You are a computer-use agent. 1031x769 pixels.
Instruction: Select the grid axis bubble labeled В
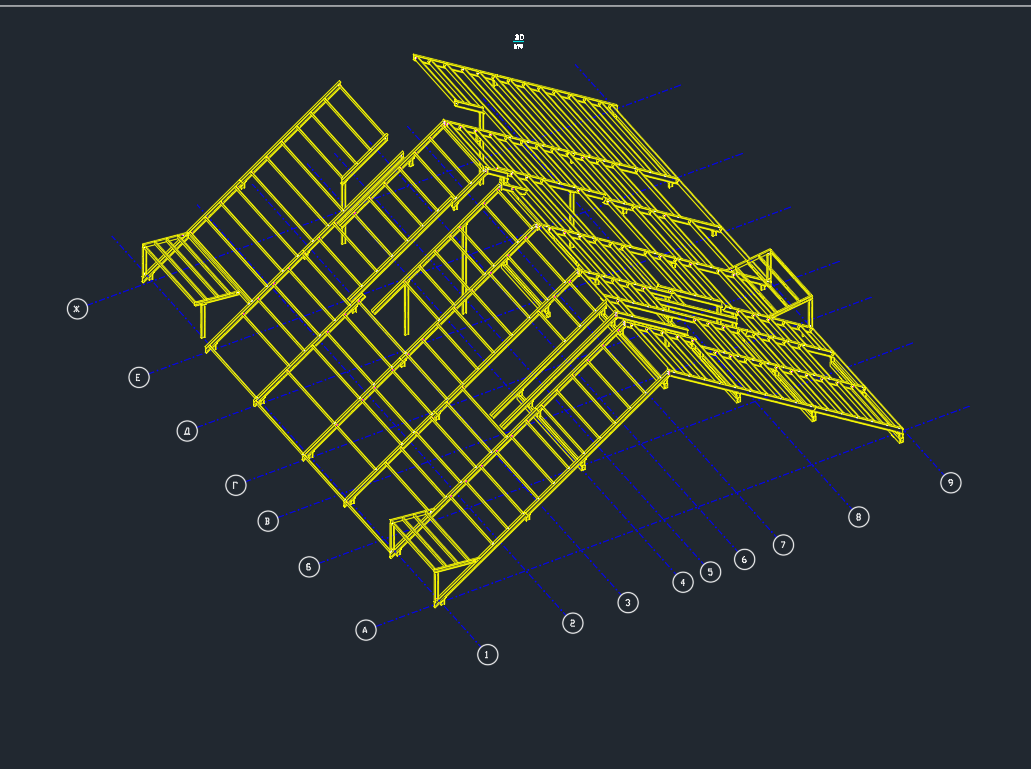(268, 521)
